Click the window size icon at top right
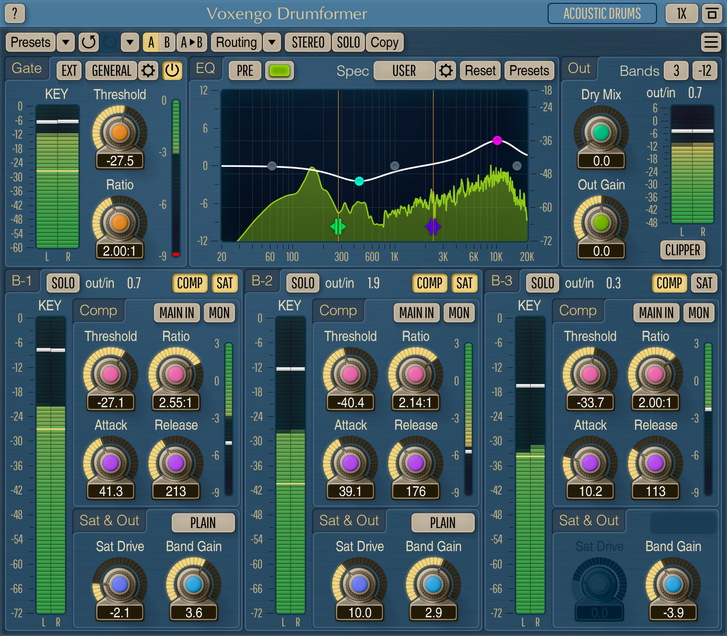Image resolution: width=727 pixels, height=636 pixels. click(712, 13)
